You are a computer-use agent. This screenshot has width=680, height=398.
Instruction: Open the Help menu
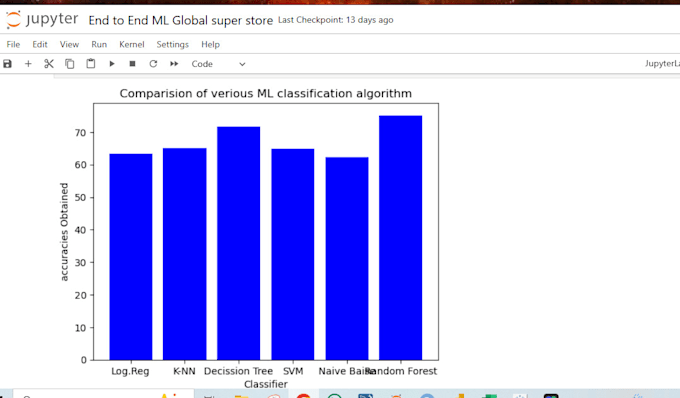pos(210,44)
